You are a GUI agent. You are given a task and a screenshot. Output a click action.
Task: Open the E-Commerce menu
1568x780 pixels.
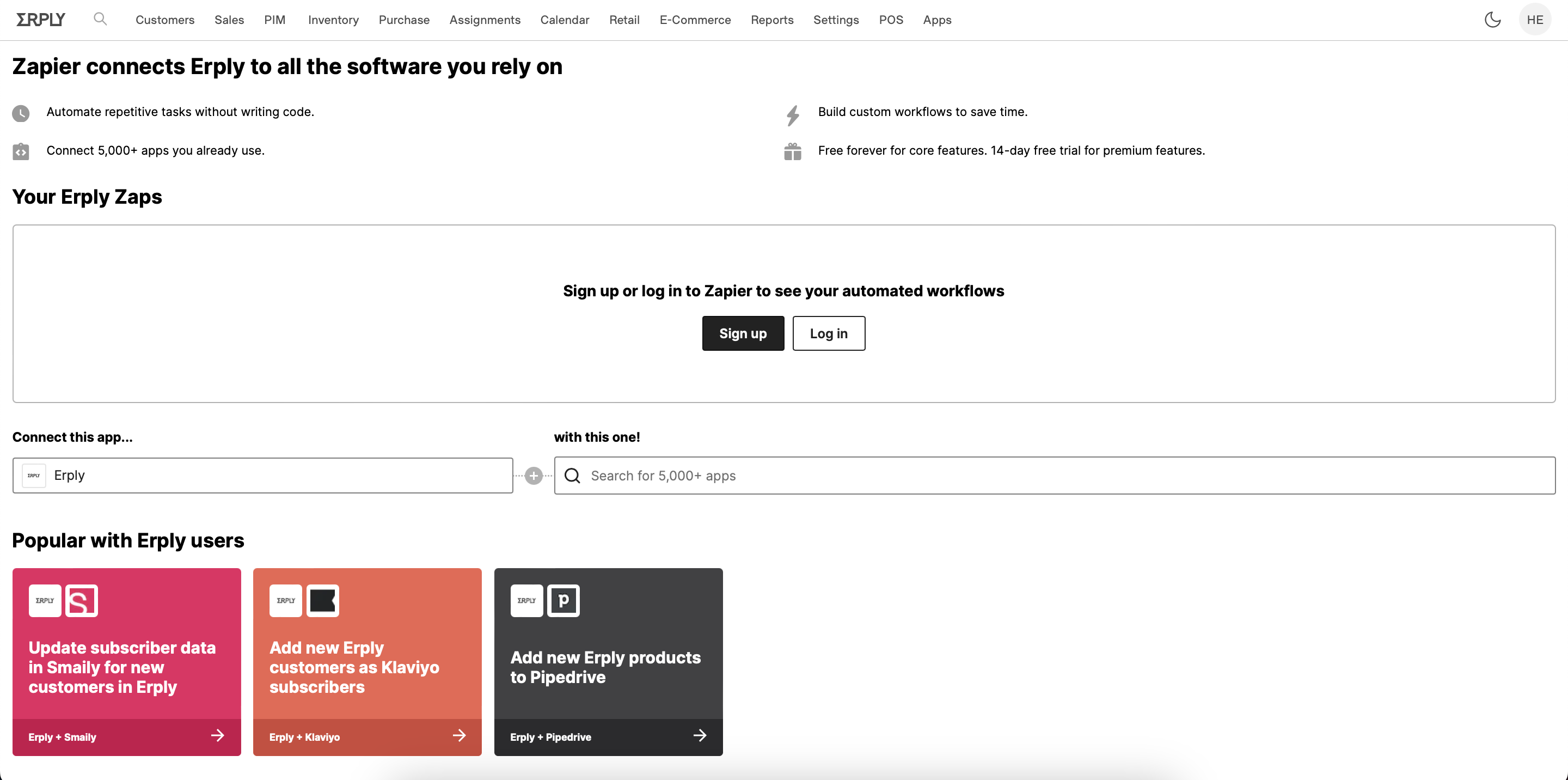[695, 20]
